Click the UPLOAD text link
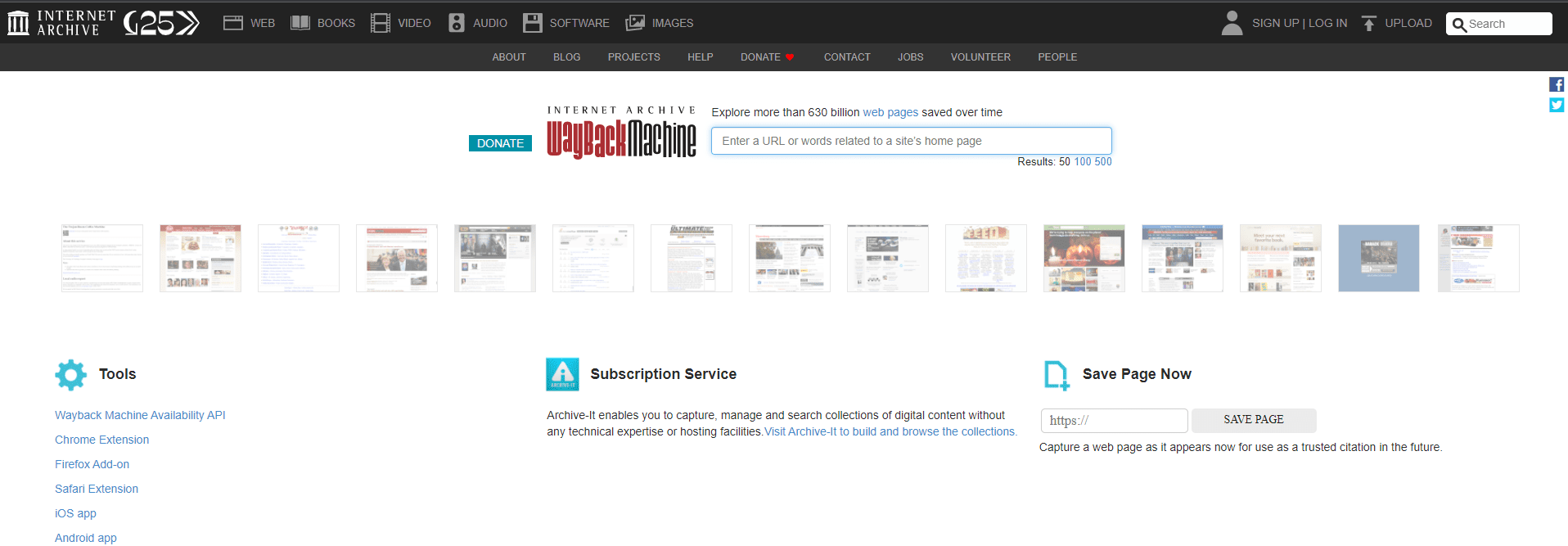Viewport: 1568px width, 546px height. coord(1408,23)
